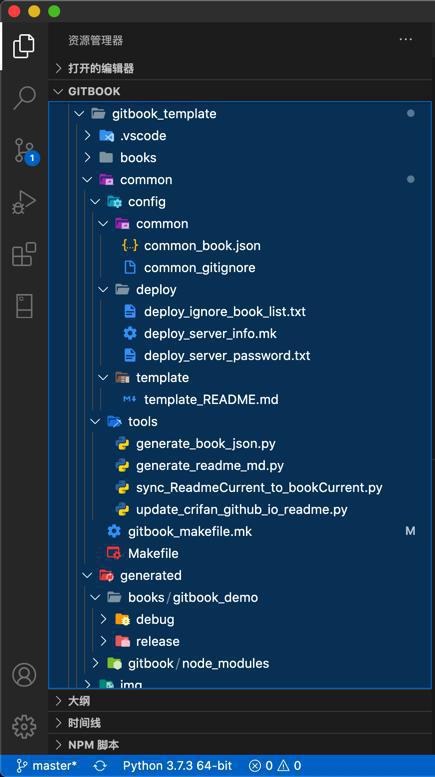Collapse the deploy folder chevron
This screenshot has width=435, height=777.
(x=103, y=289)
